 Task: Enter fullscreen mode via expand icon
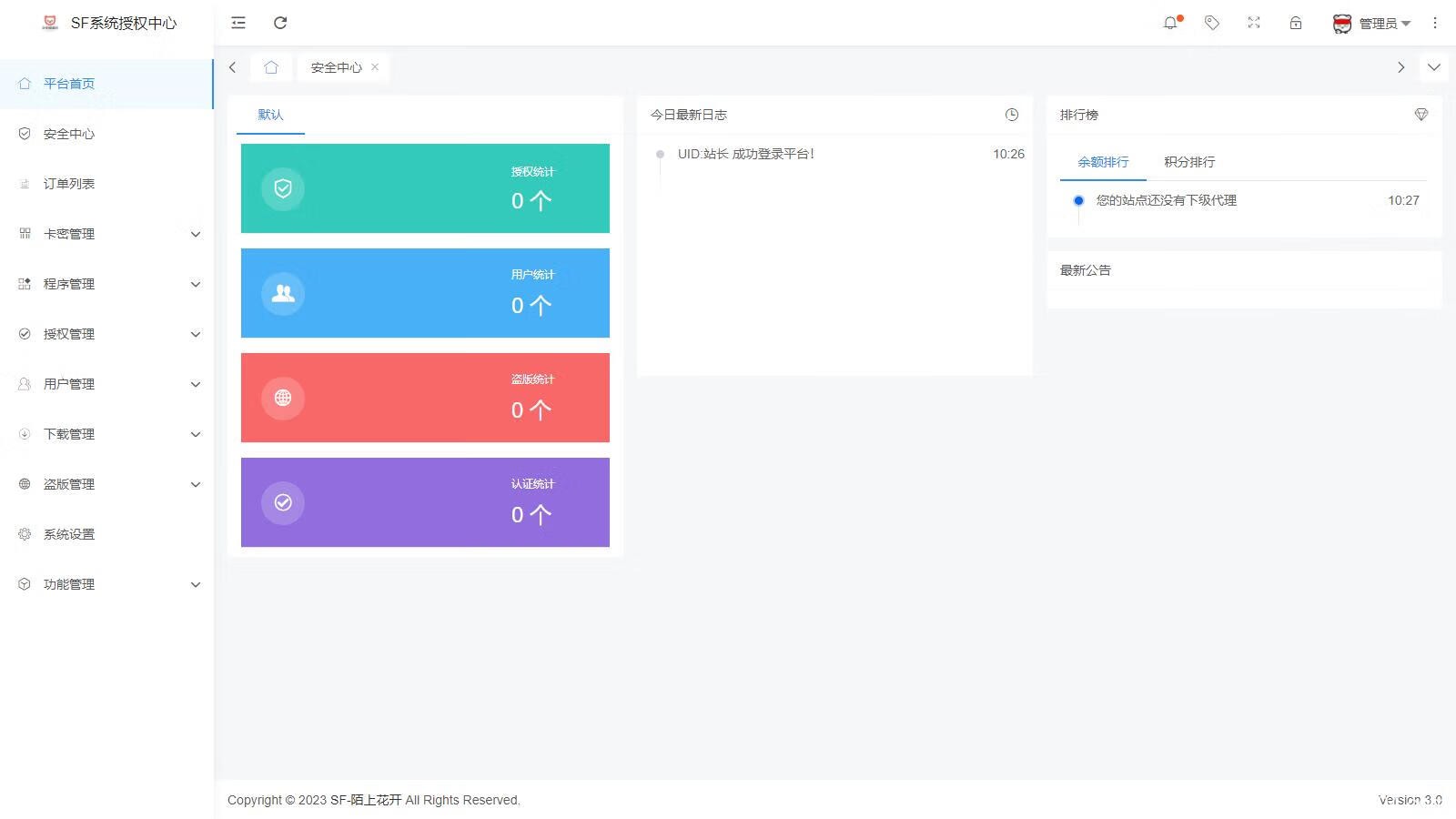click(1253, 23)
